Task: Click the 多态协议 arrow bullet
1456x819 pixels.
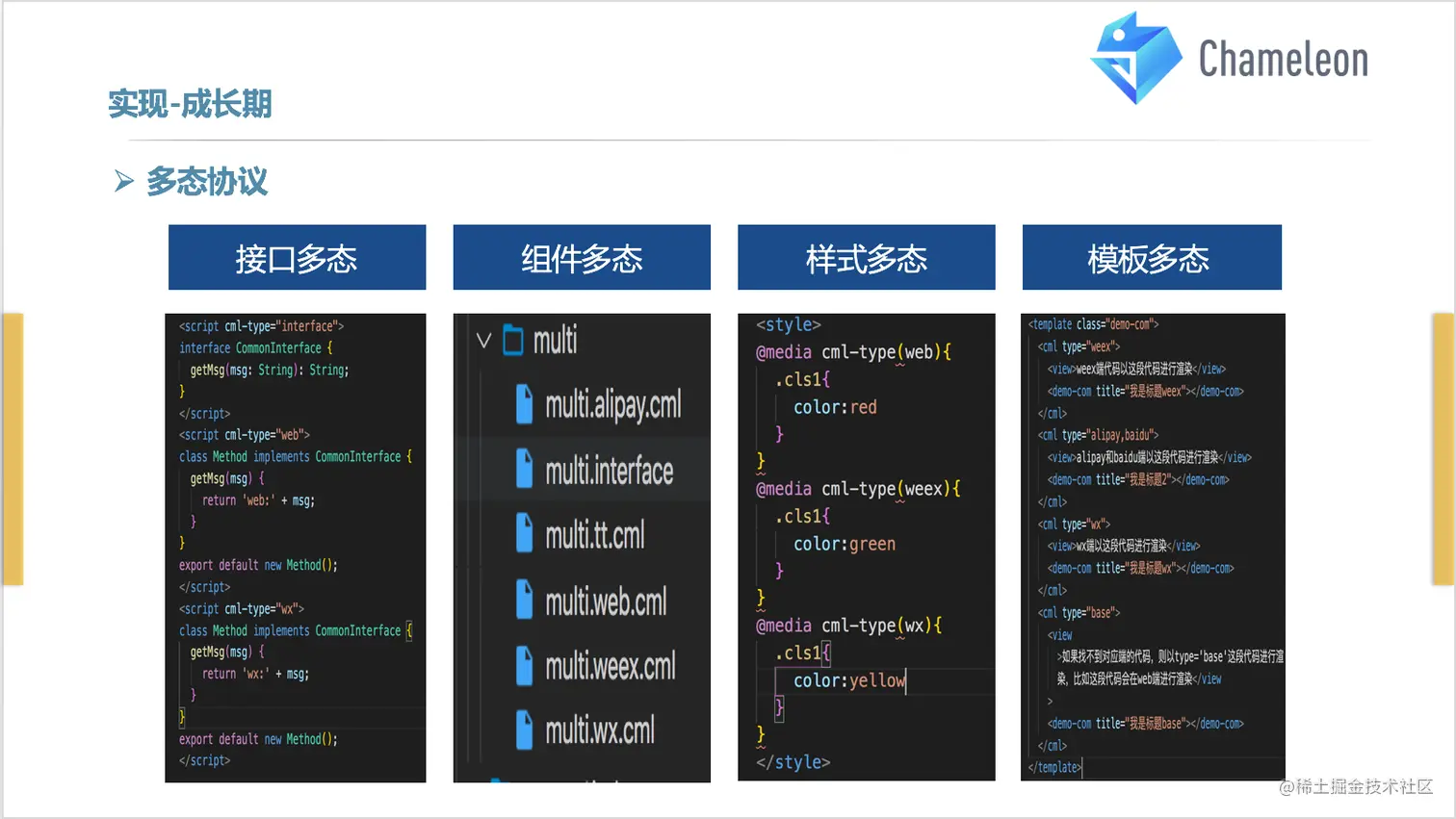Action: 124,181
